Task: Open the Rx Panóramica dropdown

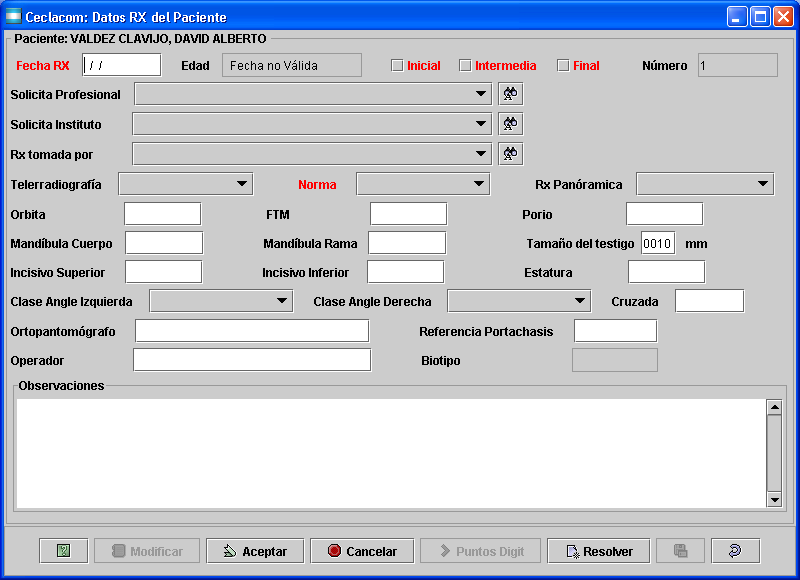Action: click(705, 184)
